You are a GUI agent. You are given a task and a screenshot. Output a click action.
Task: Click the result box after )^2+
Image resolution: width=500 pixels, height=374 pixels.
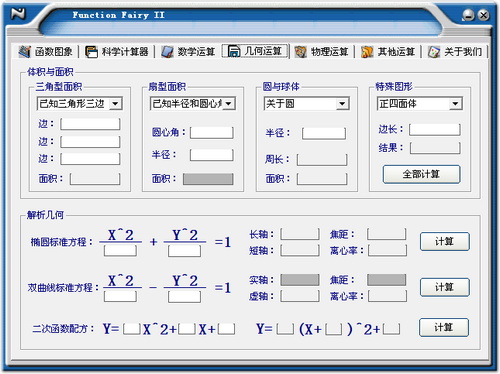click(x=392, y=329)
